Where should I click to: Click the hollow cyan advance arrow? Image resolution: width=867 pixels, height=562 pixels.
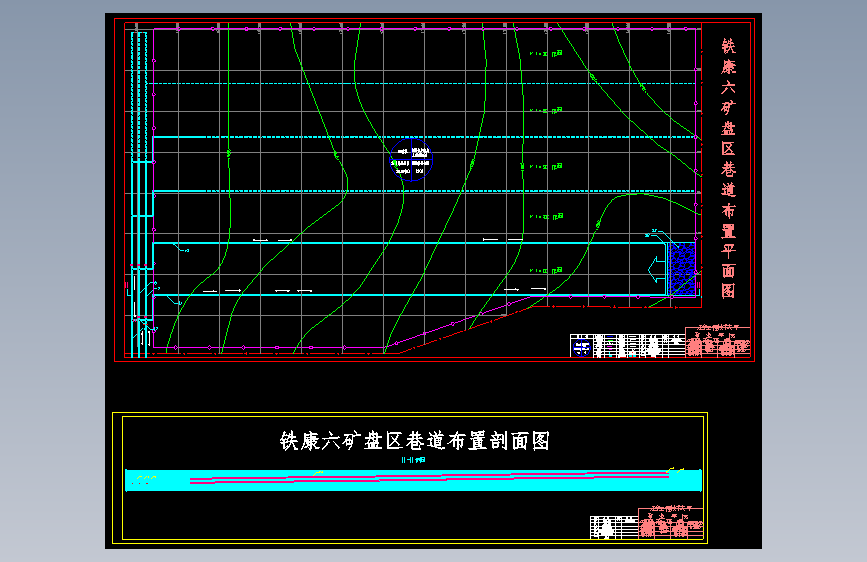pyautogui.click(x=657, y=269)
